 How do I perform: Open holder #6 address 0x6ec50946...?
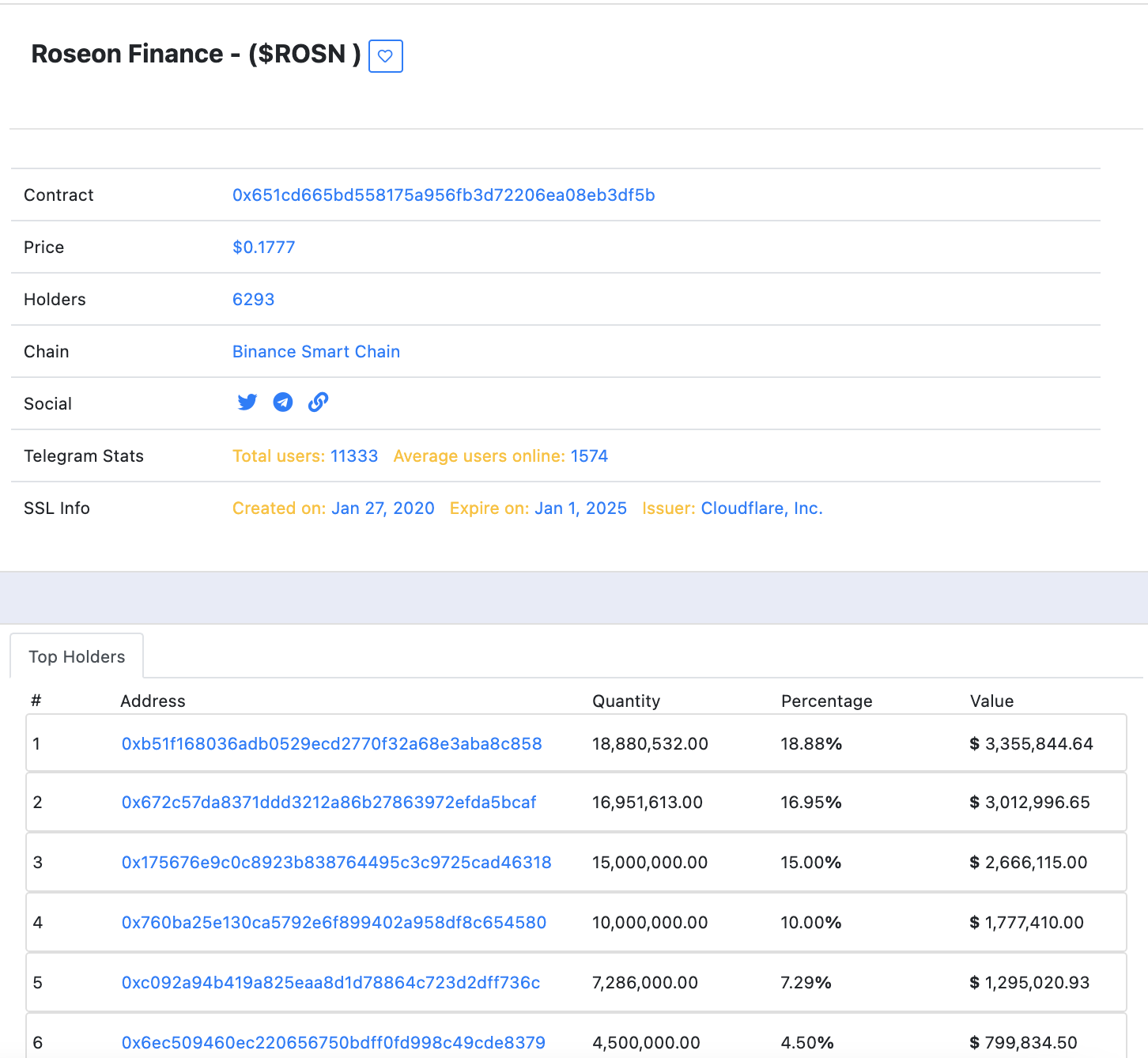click(333, 1043)
